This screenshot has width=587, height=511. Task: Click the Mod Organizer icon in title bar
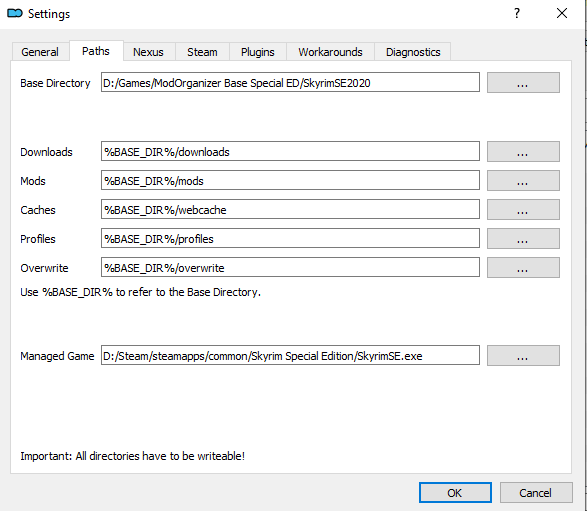pos(15,13)
